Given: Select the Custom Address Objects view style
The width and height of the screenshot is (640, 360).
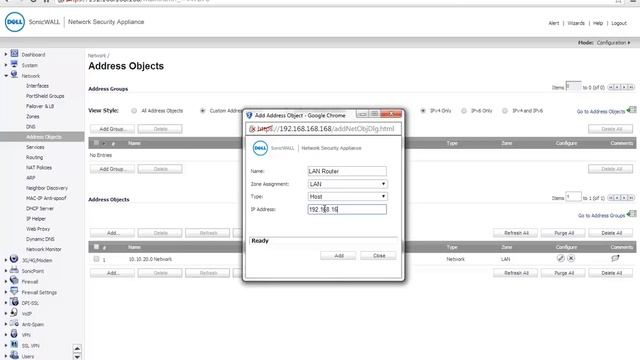Looking at the screenshot, I should [x=202, y=111].
